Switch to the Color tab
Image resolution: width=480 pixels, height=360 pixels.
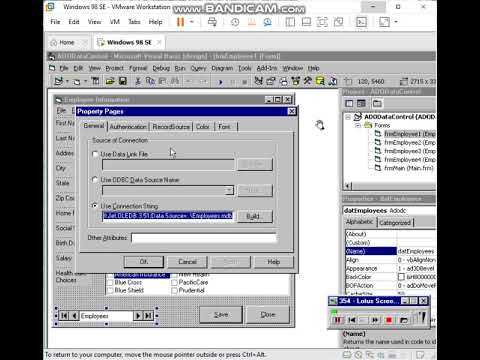(x=203, y=127)
